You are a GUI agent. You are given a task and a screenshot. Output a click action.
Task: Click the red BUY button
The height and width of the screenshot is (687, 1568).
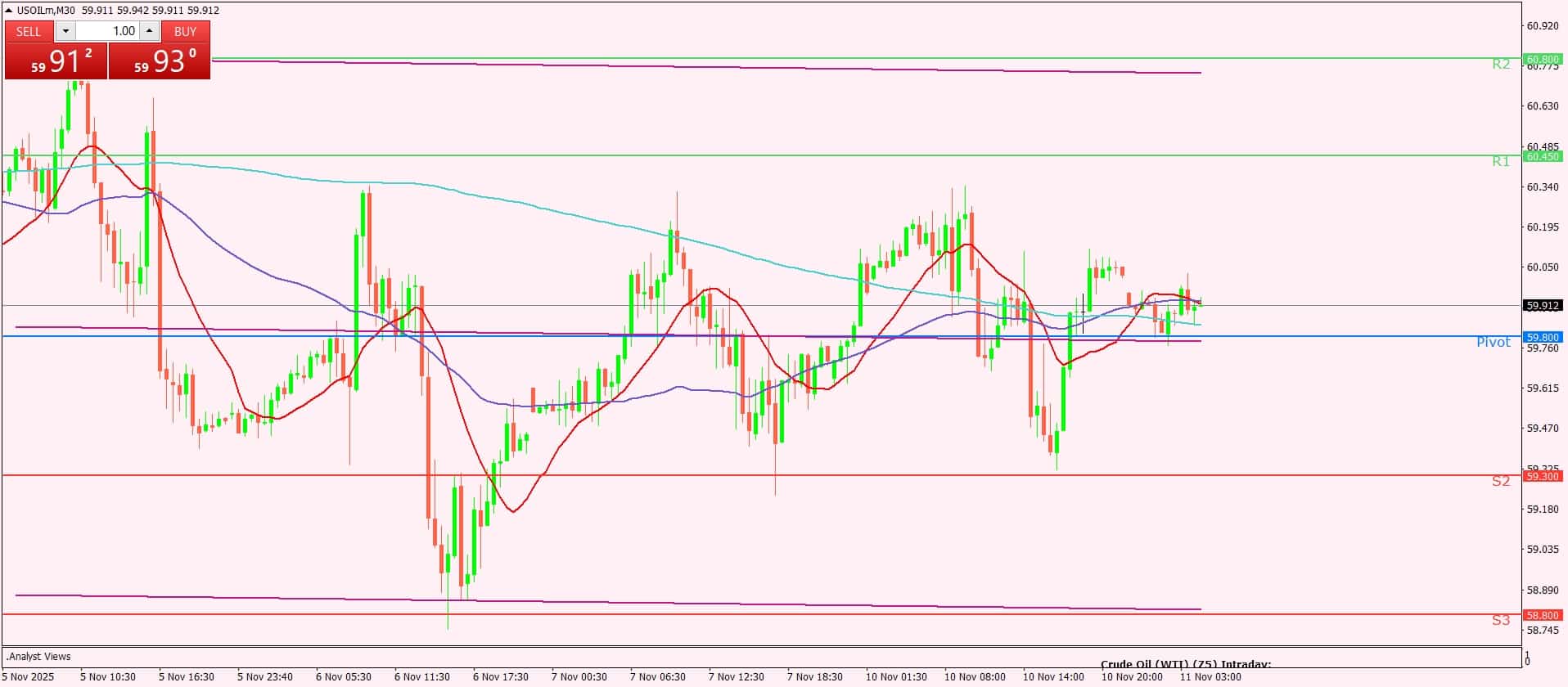186,31
